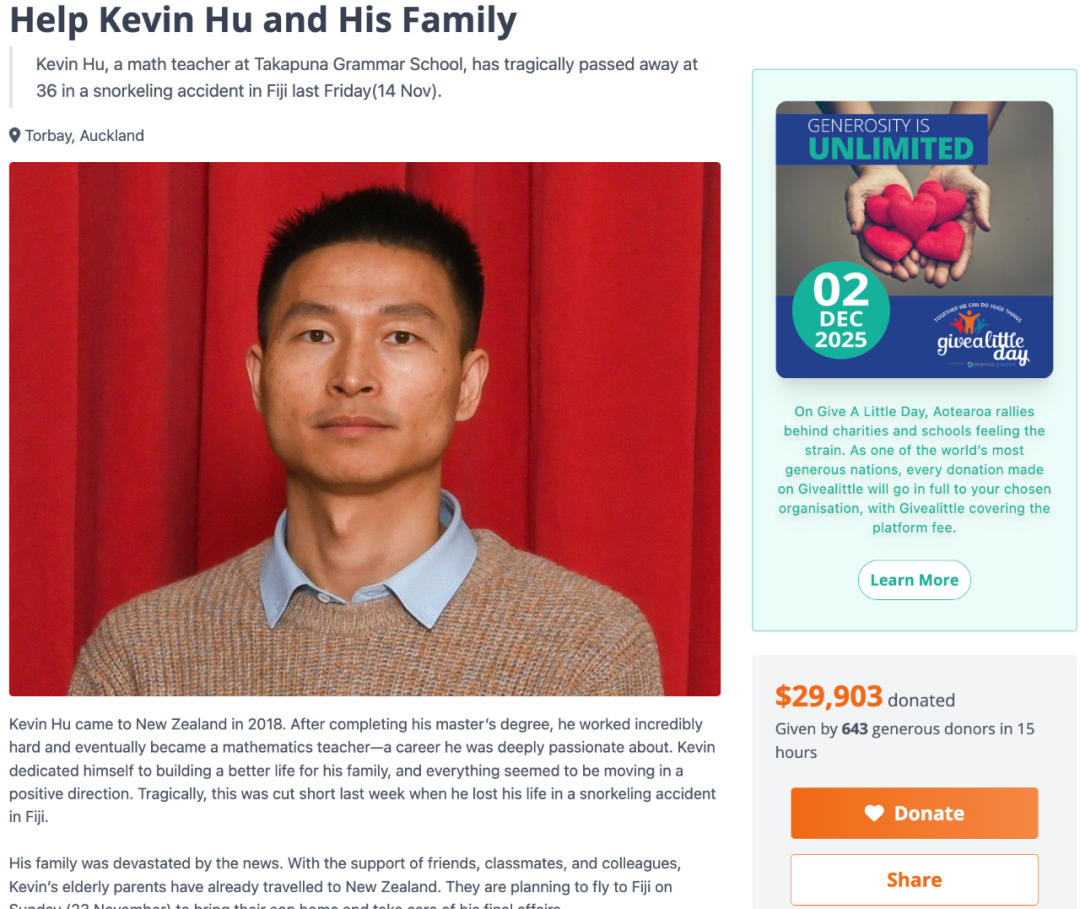
Task: Click the paragraph starting Kevin Hu came
Action: pos(362,770)
